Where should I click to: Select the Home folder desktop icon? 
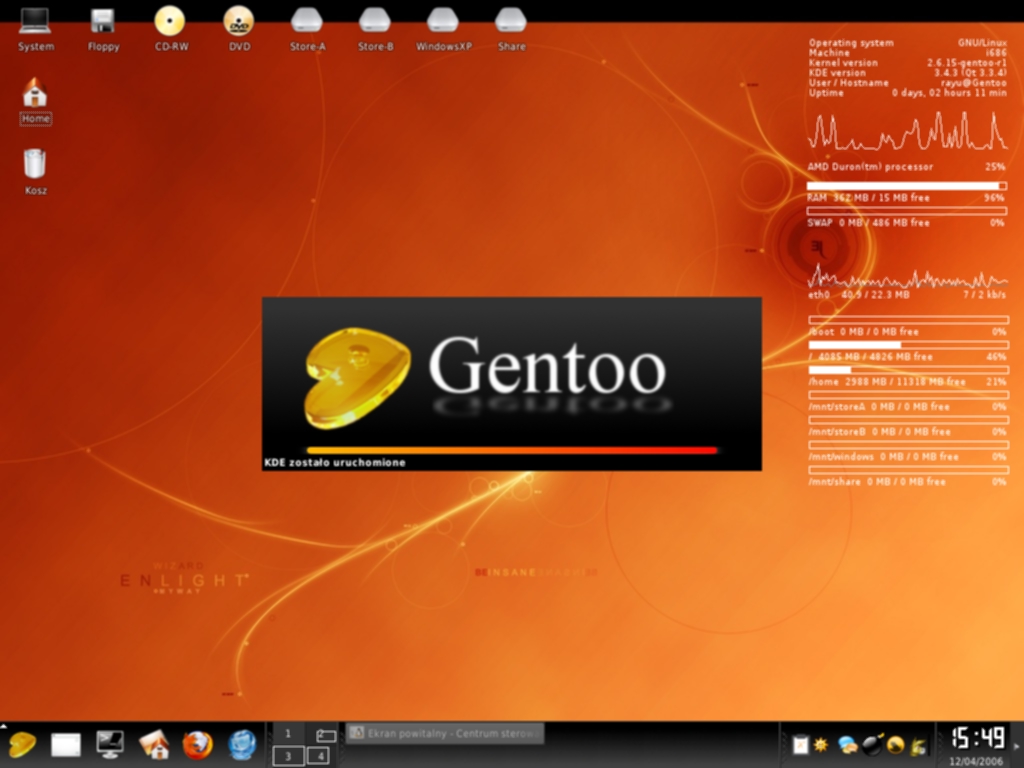coord(35,101)
